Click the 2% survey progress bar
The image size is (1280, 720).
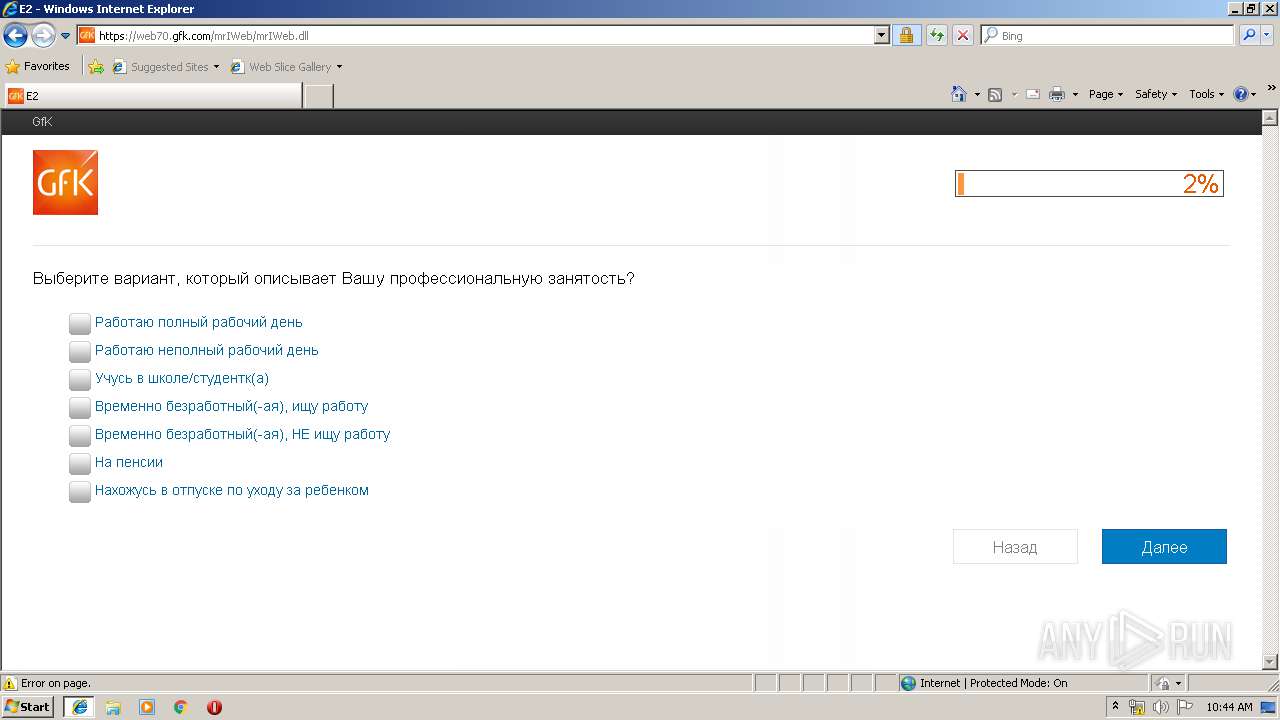[1089, 184]
